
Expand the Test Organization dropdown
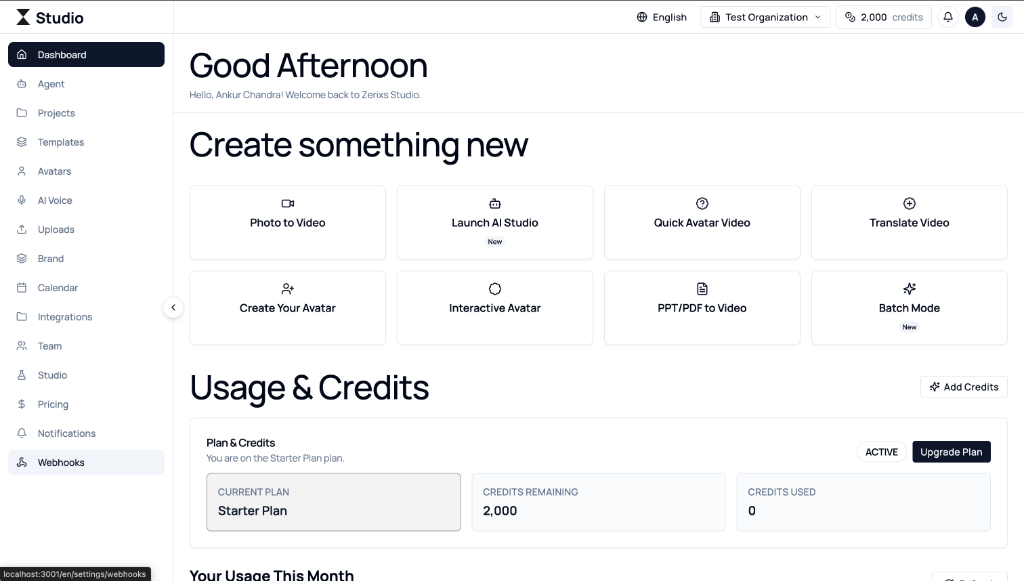click(x=765, y=17)
